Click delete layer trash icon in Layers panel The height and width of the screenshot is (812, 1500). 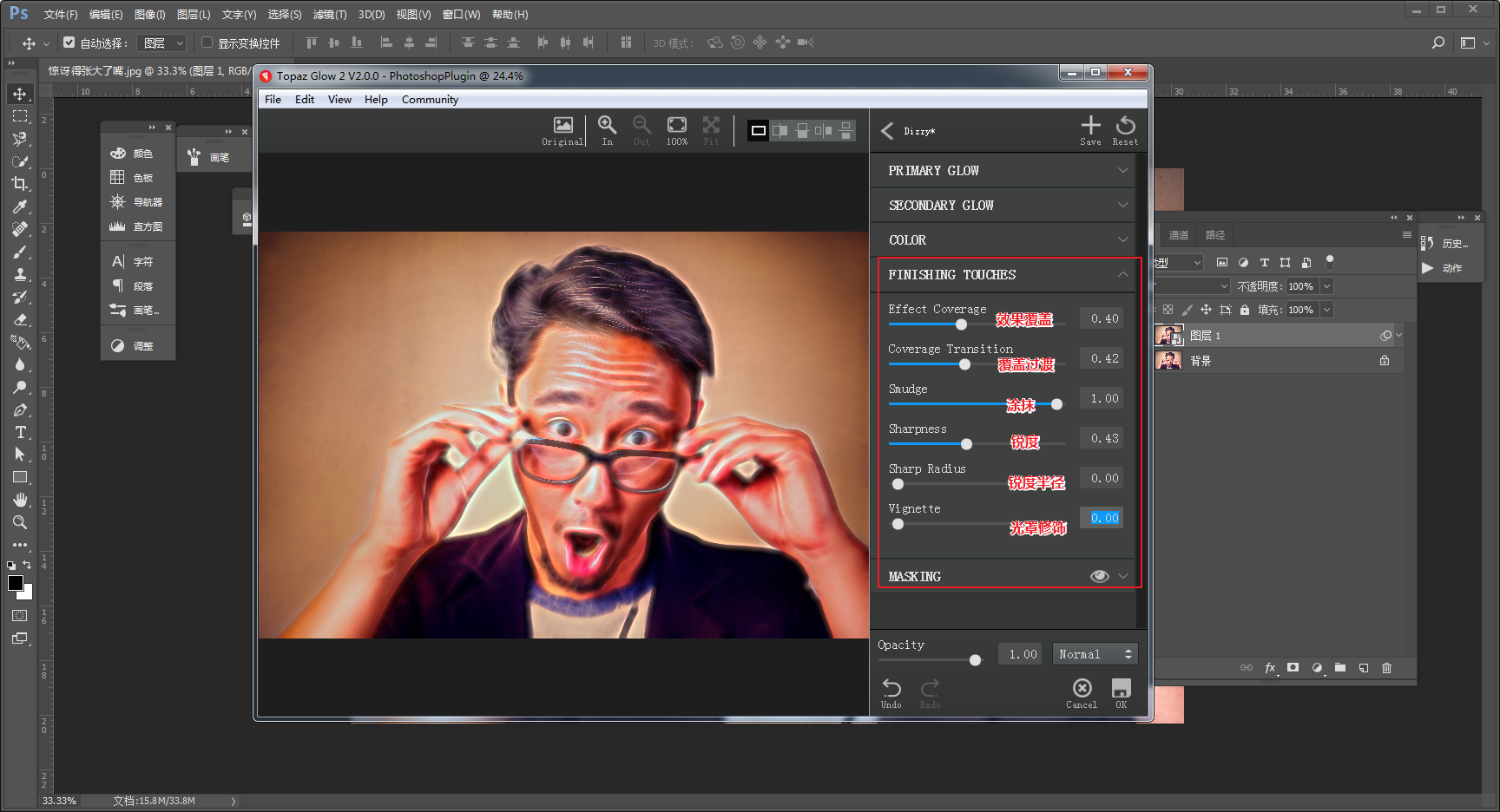click(x=1386, y=668)
